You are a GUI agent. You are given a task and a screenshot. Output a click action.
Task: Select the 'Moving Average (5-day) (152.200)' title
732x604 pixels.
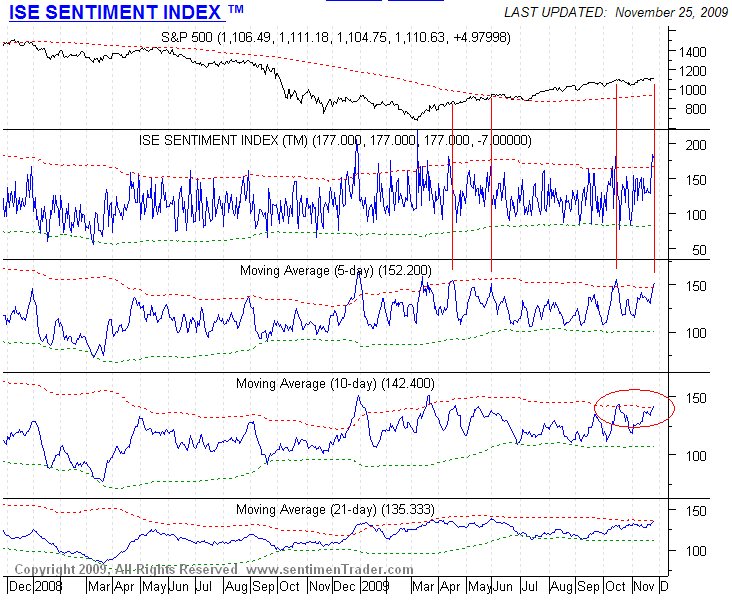(336, 270)
